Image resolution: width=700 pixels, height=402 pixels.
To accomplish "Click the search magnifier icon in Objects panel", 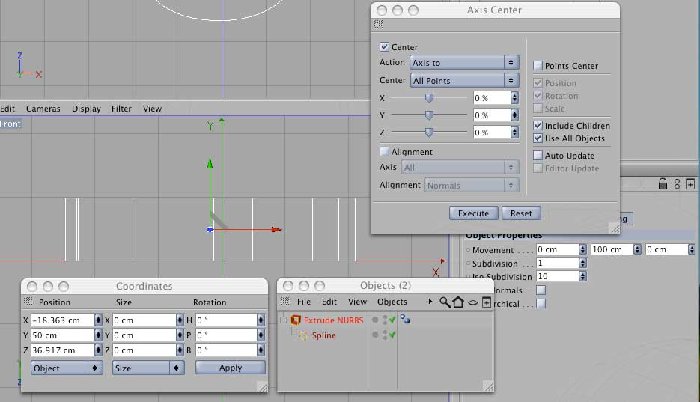I will click(444, 302).
